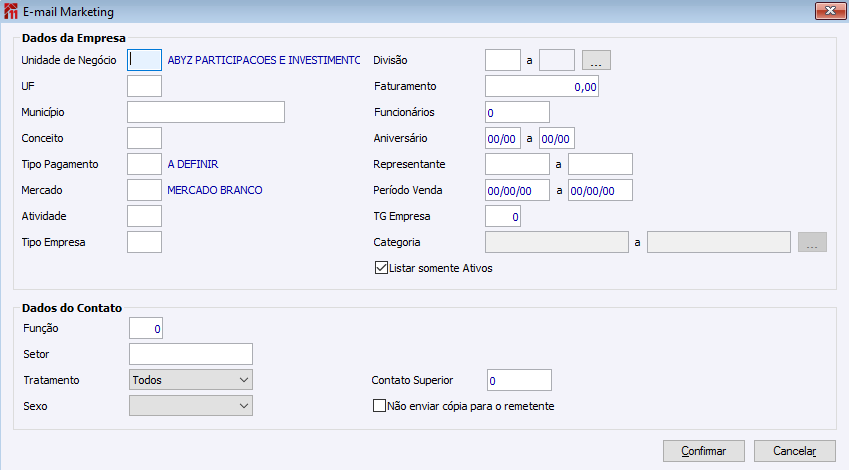Select the Município text field
849x470 pixels.
(206, 112)
